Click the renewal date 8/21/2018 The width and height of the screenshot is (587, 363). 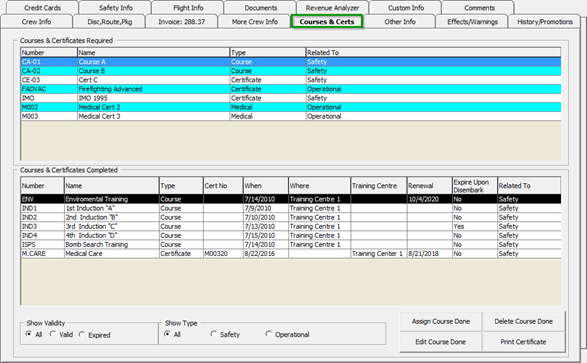click(429, 253)
